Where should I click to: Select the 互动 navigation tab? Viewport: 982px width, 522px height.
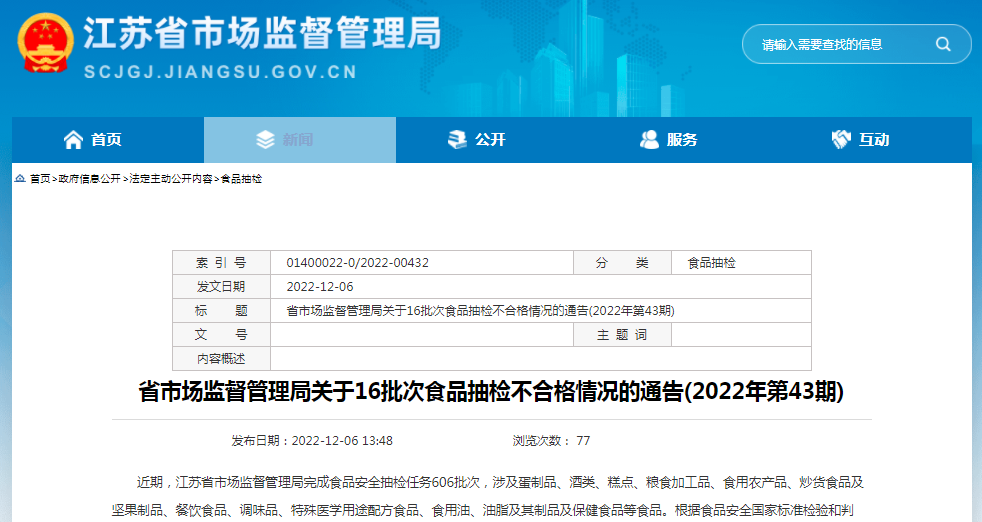point(874,140)
